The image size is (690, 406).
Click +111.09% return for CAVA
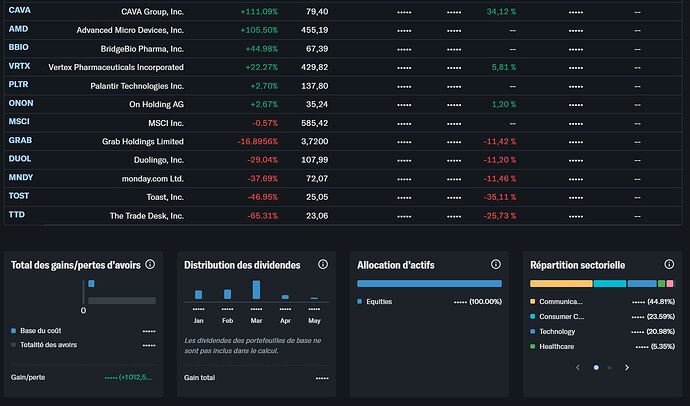(259, 12)
